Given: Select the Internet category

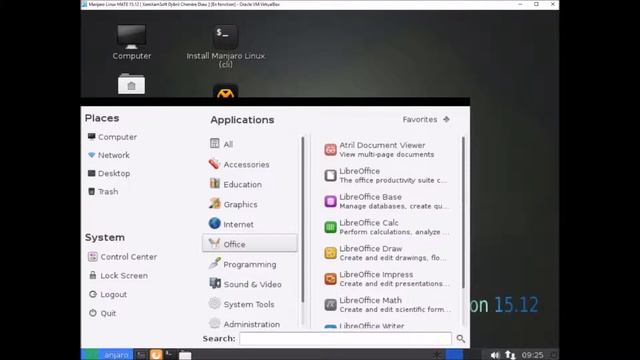Looking at the screenshot, I should [x=250, y=224].
